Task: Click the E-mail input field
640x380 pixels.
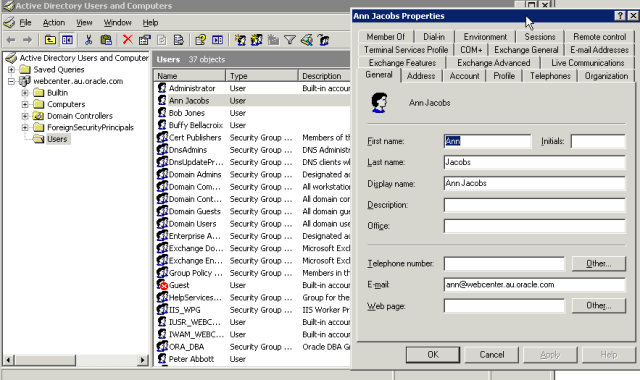Action: click(x=534, y=284)
